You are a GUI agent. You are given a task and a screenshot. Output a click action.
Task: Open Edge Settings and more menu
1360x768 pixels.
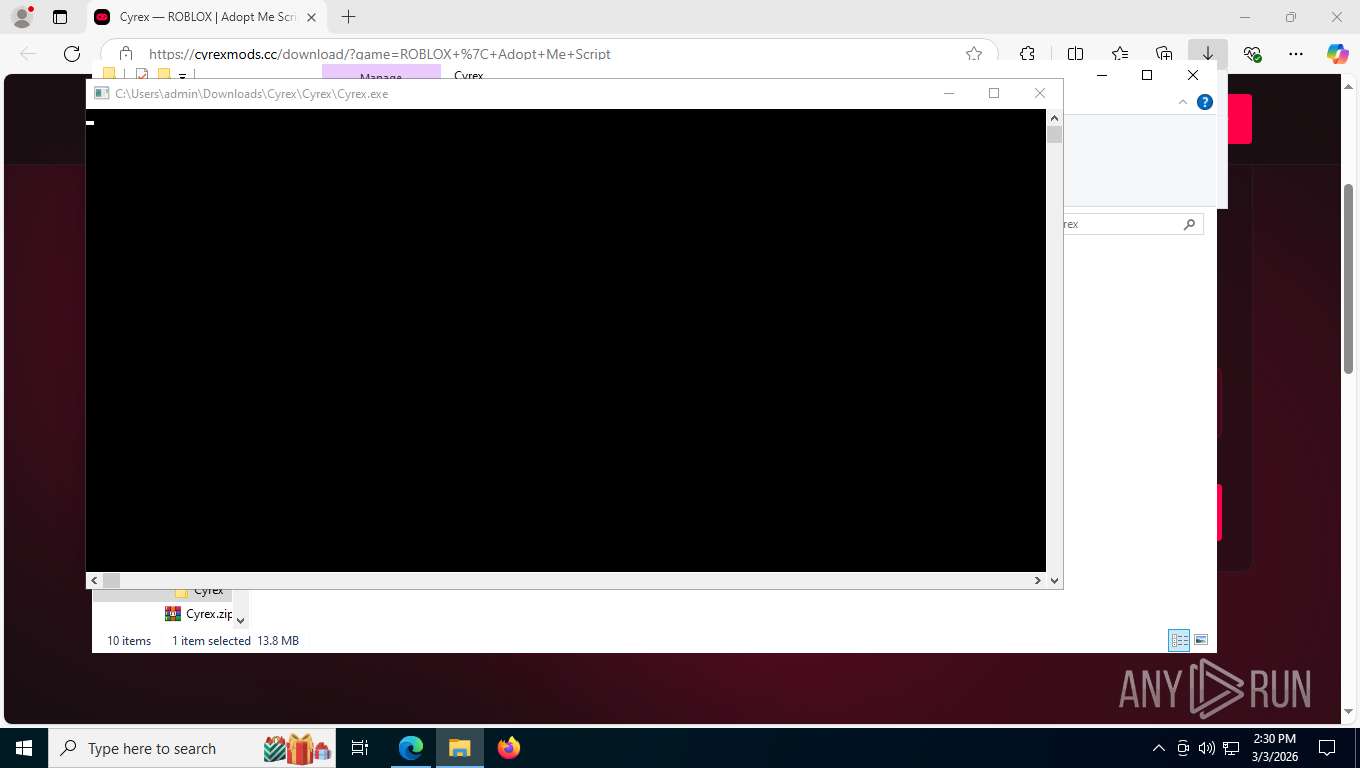[1296, 54]
